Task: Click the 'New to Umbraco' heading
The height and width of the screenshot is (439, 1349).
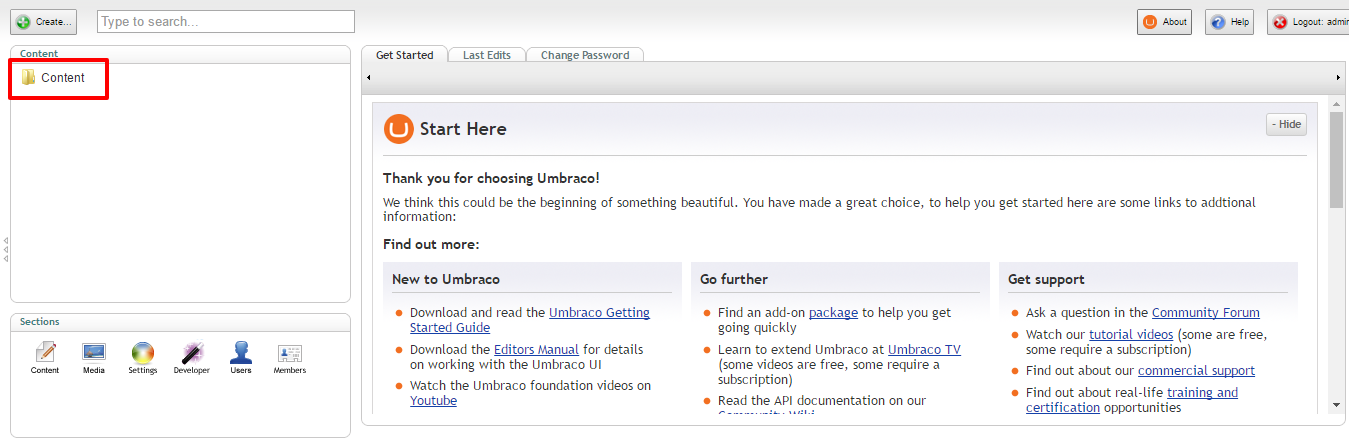Action: click(446, 279)
